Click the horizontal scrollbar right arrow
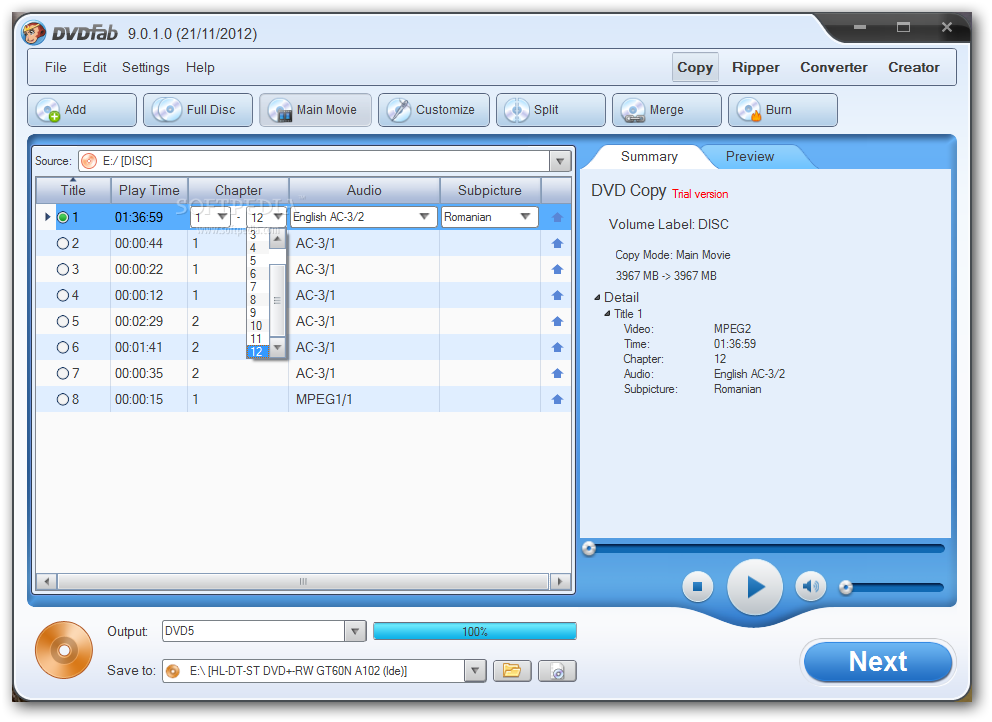The image size is (992, 722). tap(559, 581)
